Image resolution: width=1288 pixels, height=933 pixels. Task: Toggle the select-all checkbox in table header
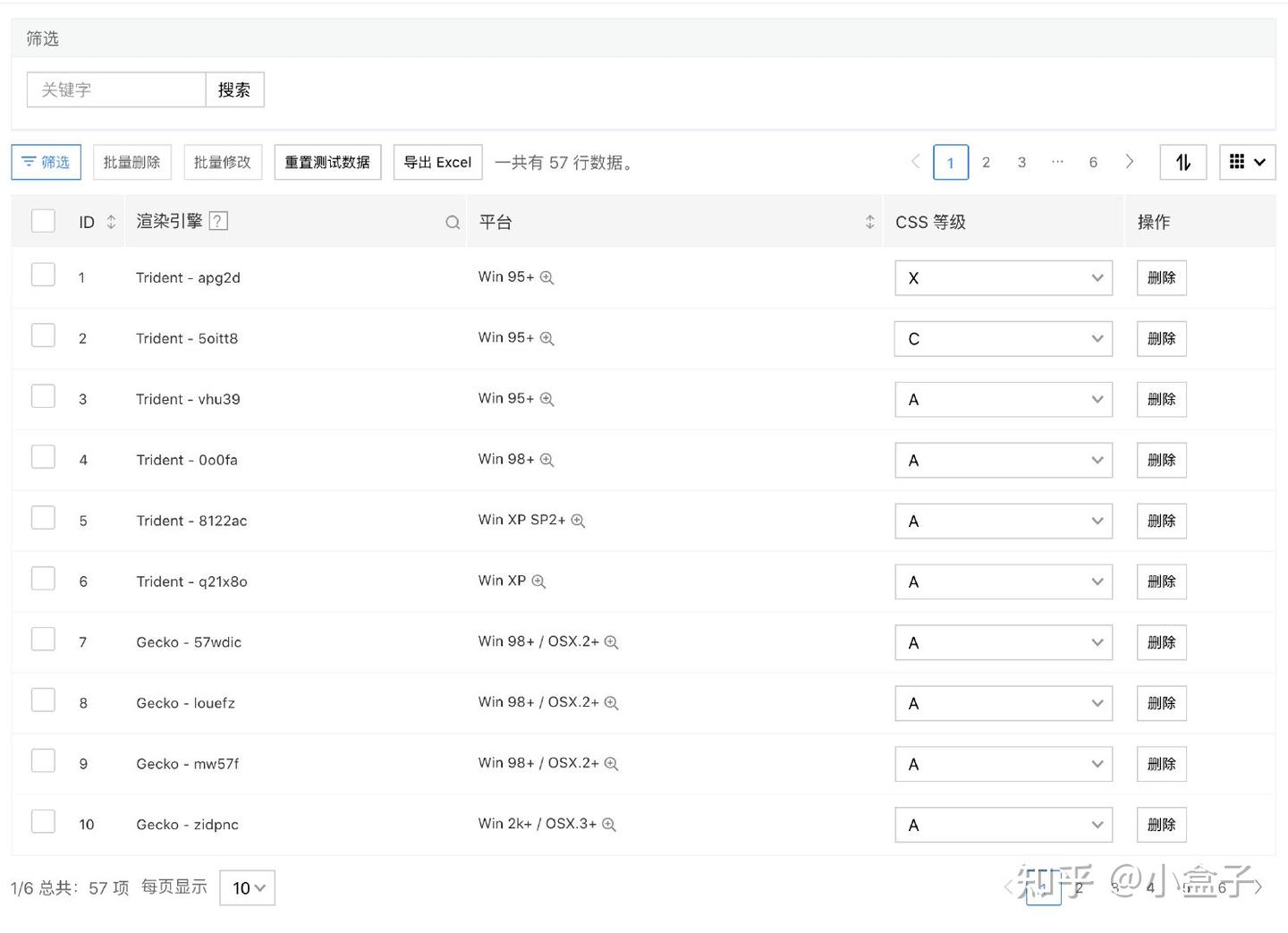point(43,221)
